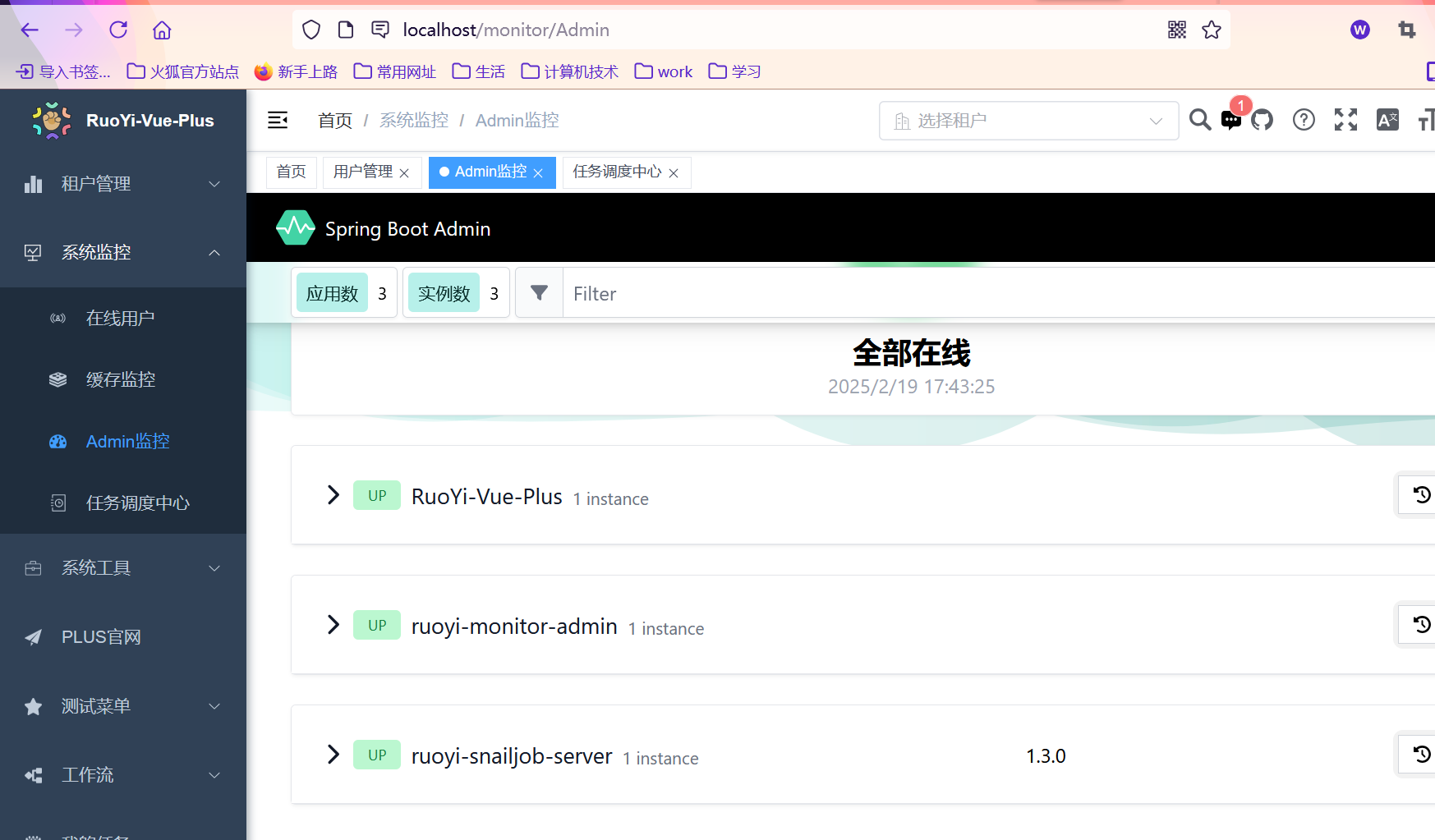Click the 全部在线 status heading

[912, 353]
